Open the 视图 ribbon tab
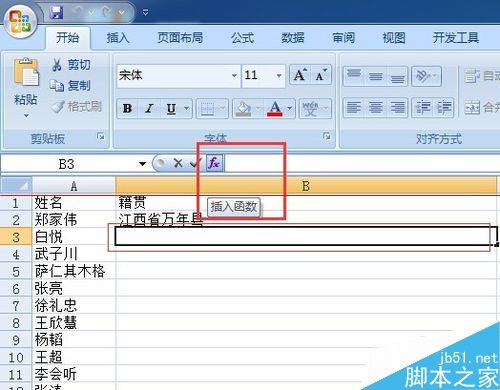This screenshot has width=500, height=390. 394,38
